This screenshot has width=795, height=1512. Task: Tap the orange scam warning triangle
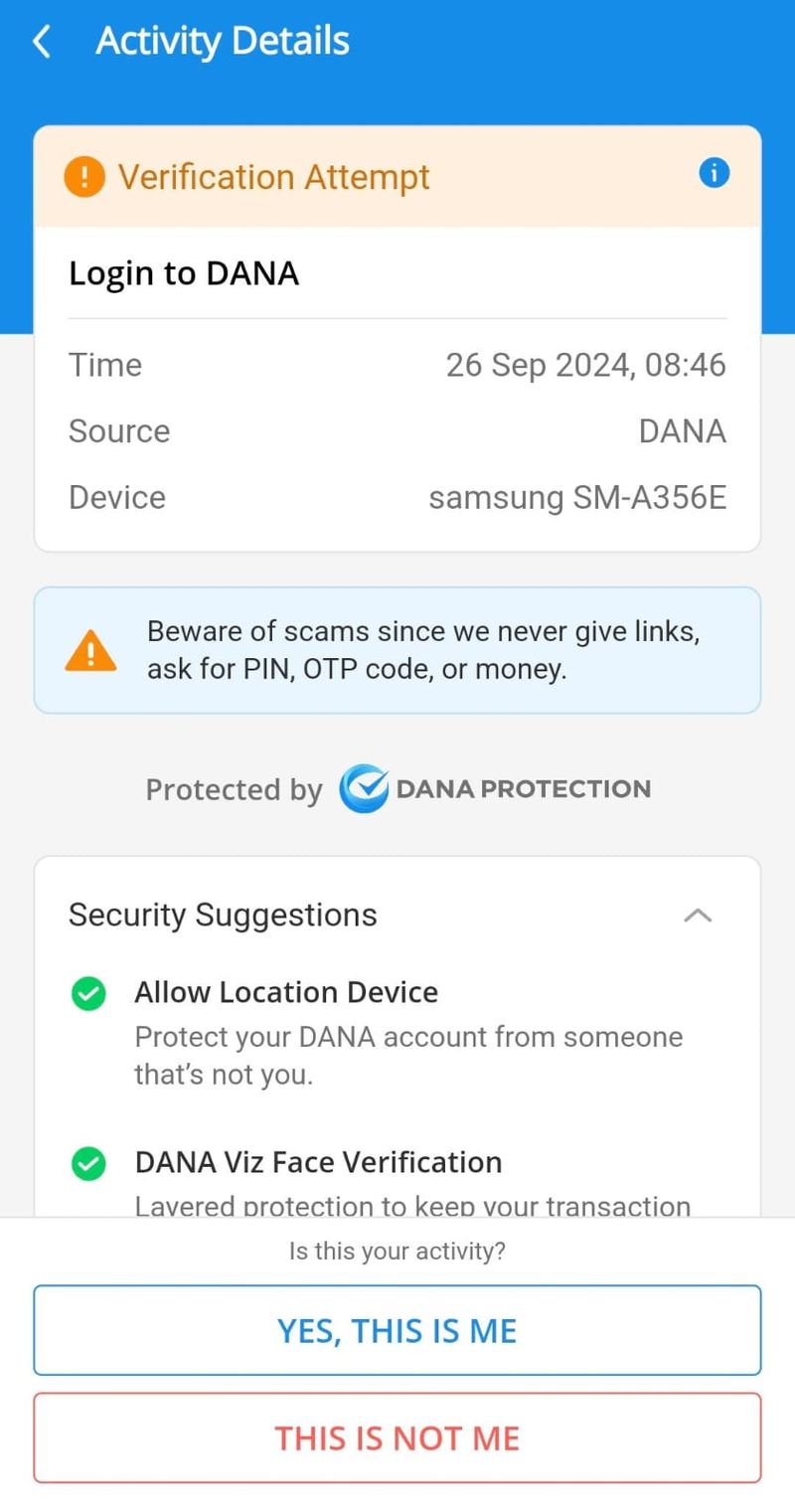(x=90, y=650)
